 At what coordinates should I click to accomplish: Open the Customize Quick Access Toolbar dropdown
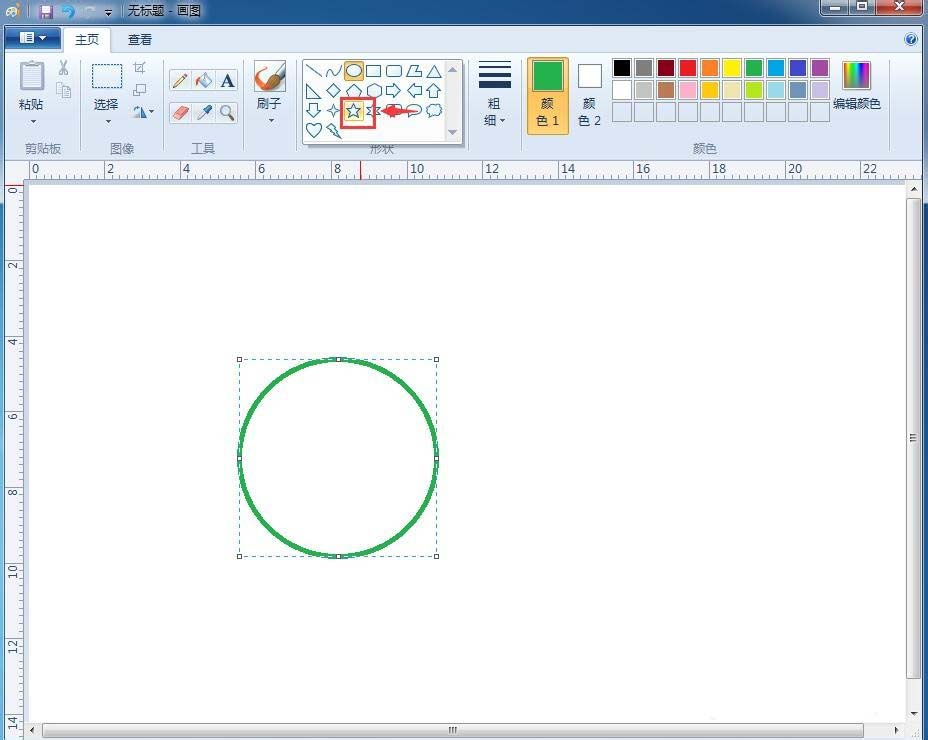(x=108, y=12)
